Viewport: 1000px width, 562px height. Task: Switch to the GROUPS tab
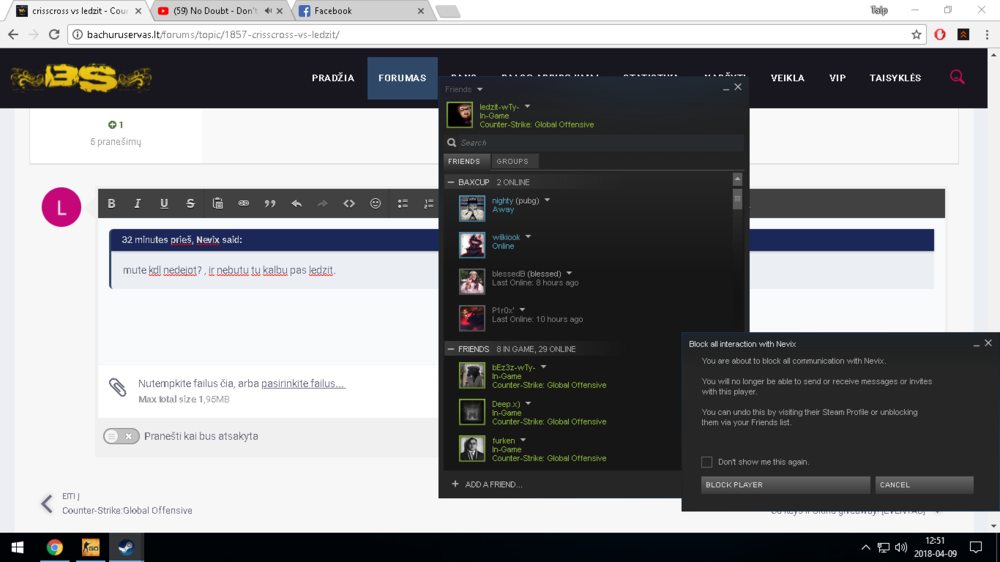pos(512,161)
